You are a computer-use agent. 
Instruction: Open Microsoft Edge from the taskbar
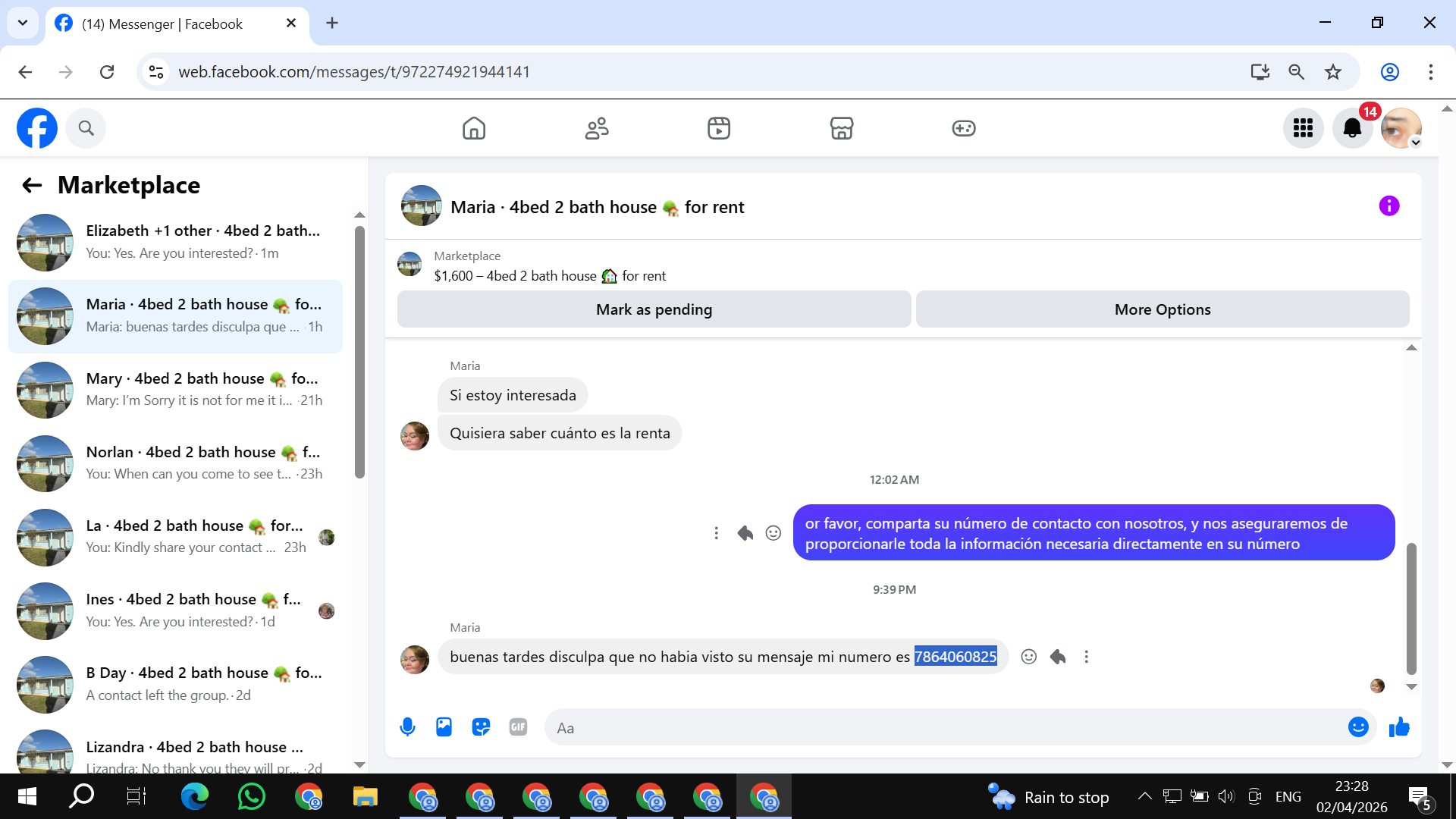[195, 796]
